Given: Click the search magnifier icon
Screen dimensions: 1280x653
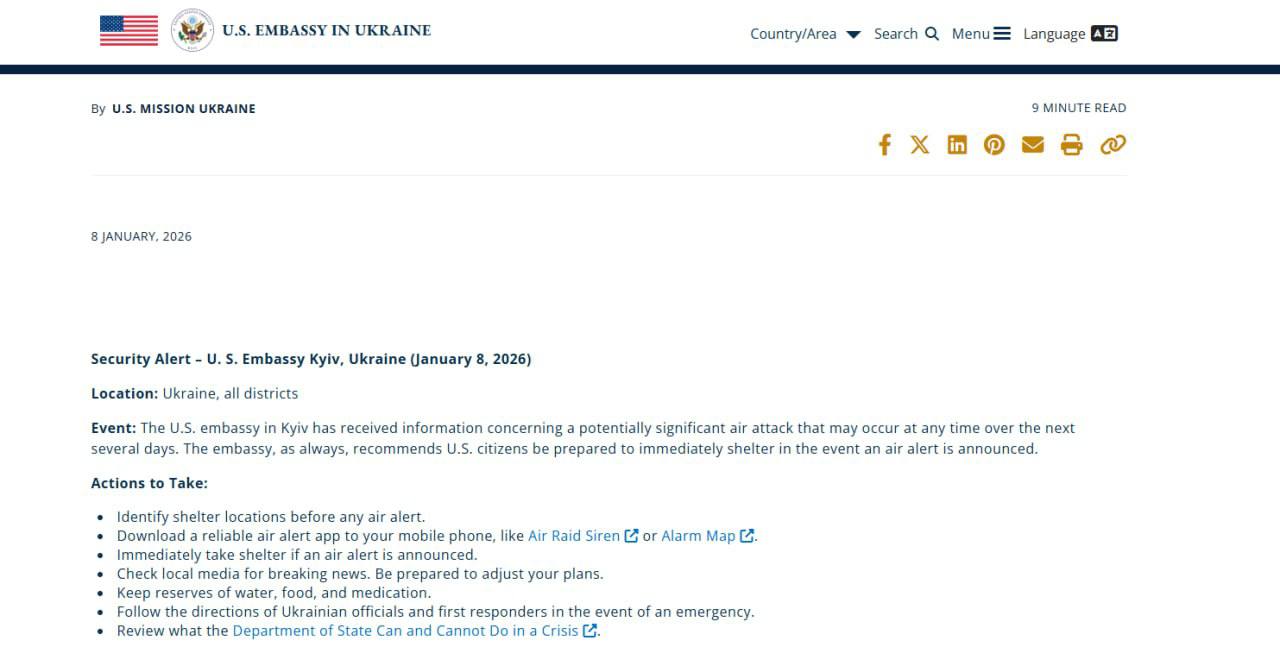Looking at the screenshot, I should pos(932,34).
